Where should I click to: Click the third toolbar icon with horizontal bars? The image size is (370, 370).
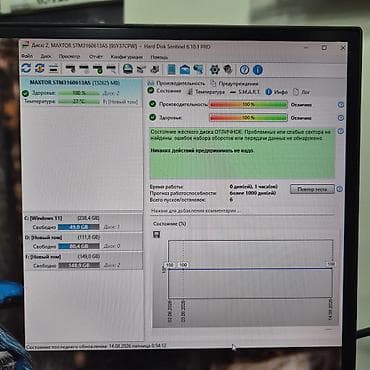[53, 69]
